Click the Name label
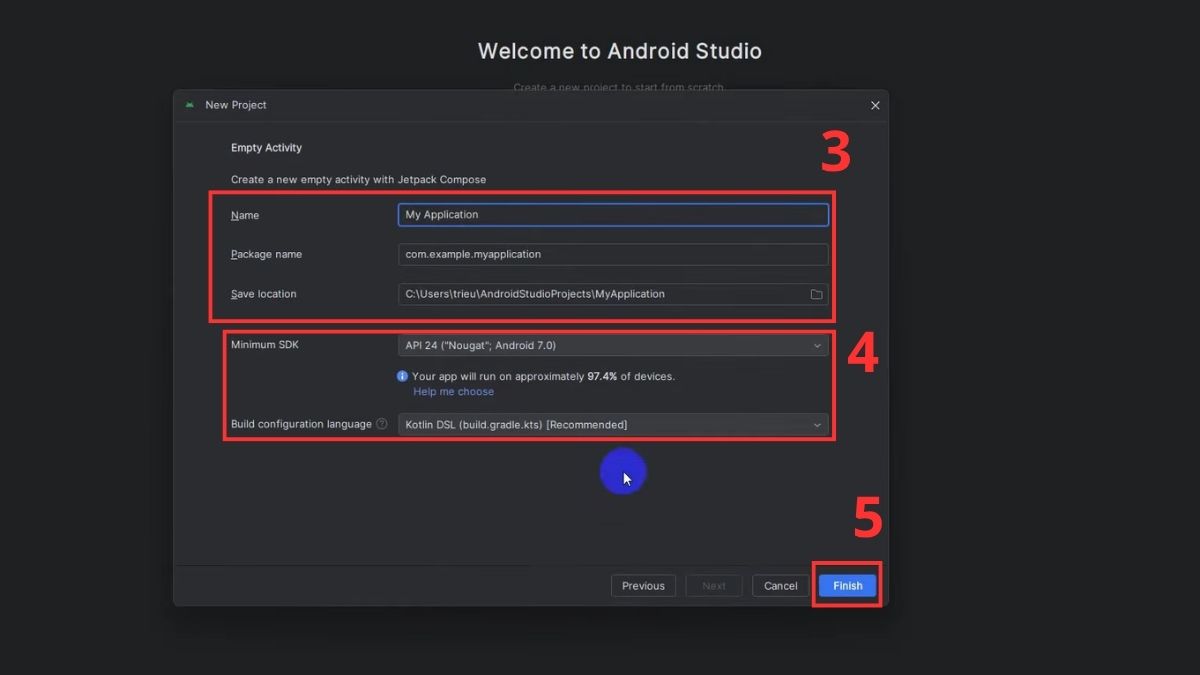1200x675 pixels. click(245, 215)
